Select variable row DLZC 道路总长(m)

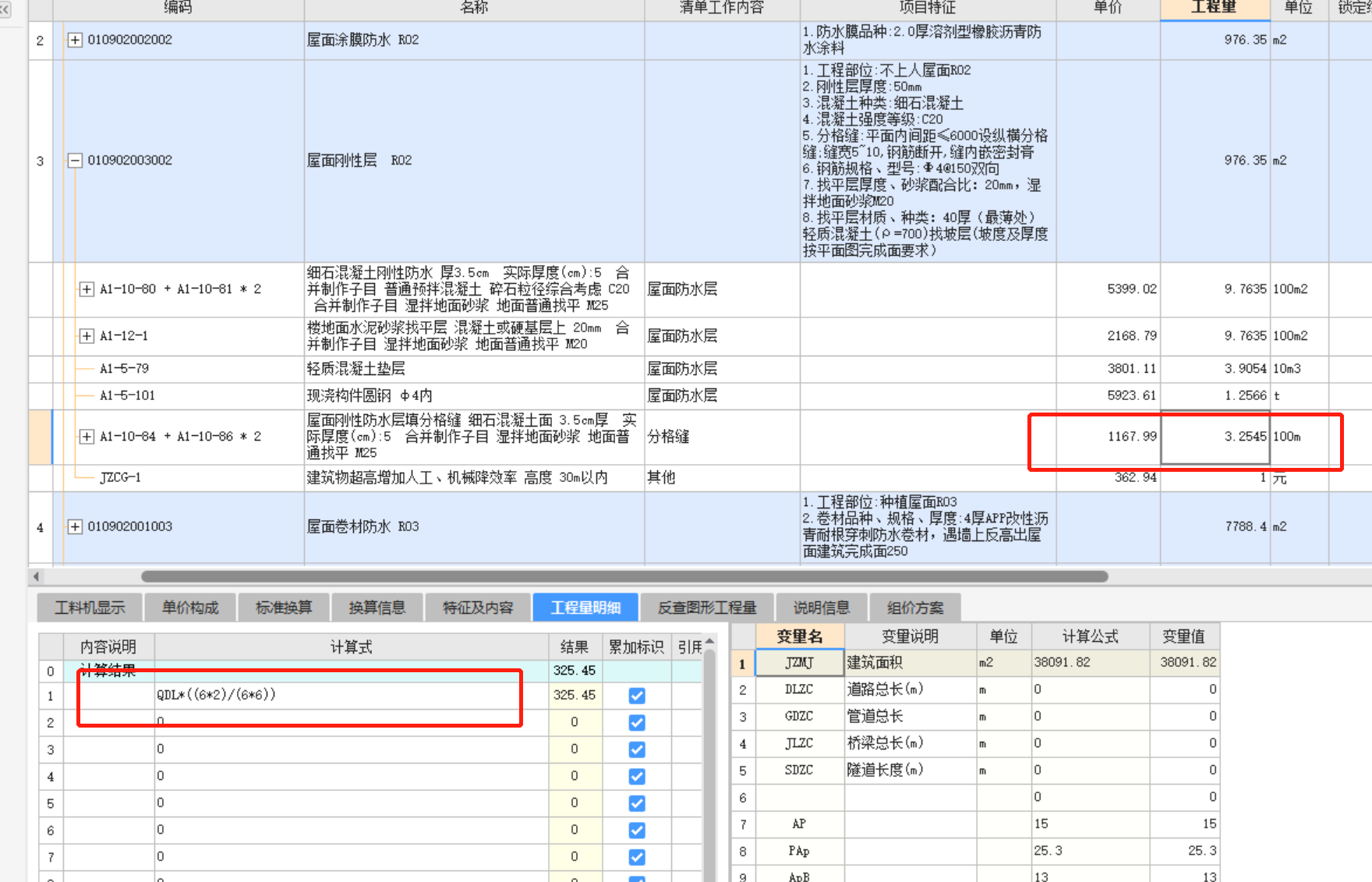tap(975, 689)
